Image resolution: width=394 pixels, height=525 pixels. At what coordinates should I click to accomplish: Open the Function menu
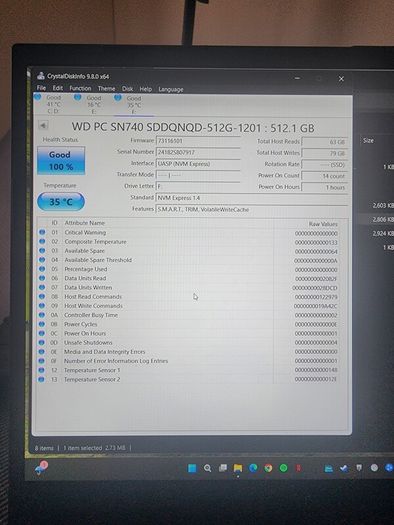[x=80, y=88]
